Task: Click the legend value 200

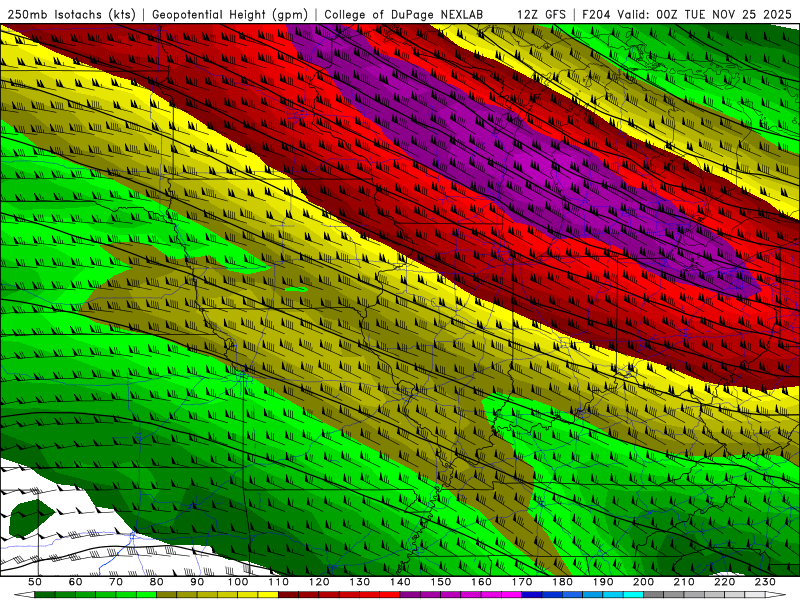Action: click(x=643, y=582)
